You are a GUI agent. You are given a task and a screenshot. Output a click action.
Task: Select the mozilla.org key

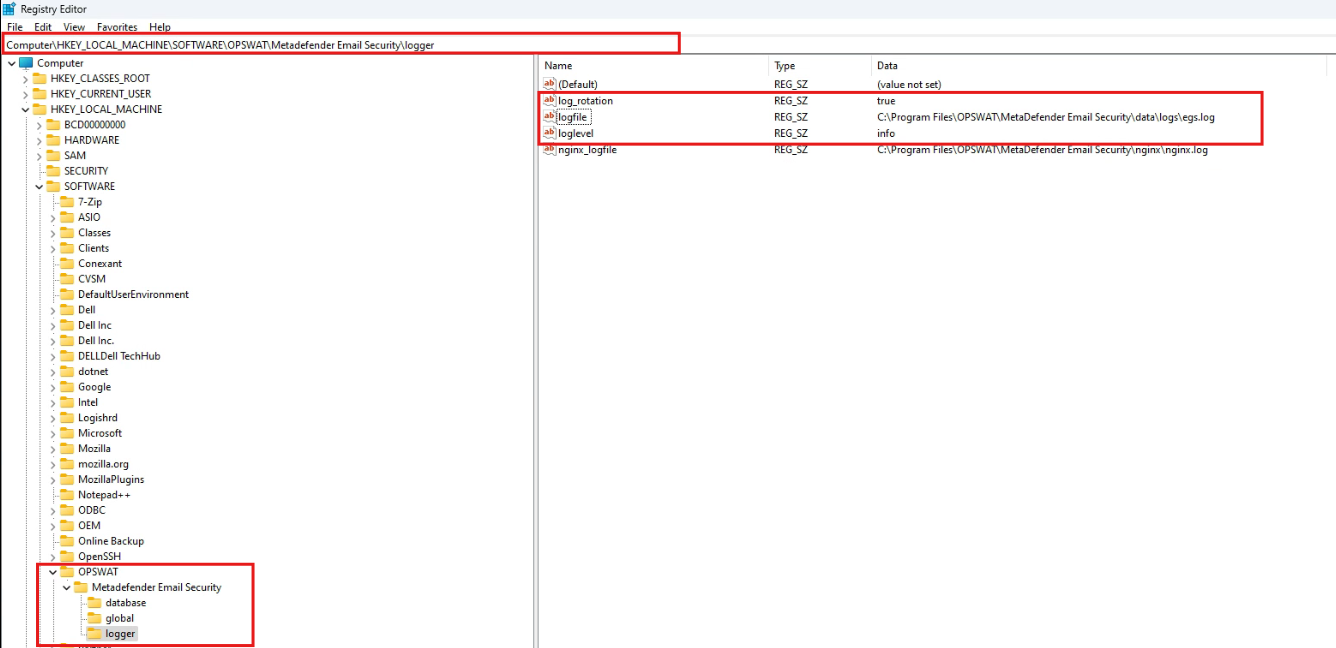[103, 464]
